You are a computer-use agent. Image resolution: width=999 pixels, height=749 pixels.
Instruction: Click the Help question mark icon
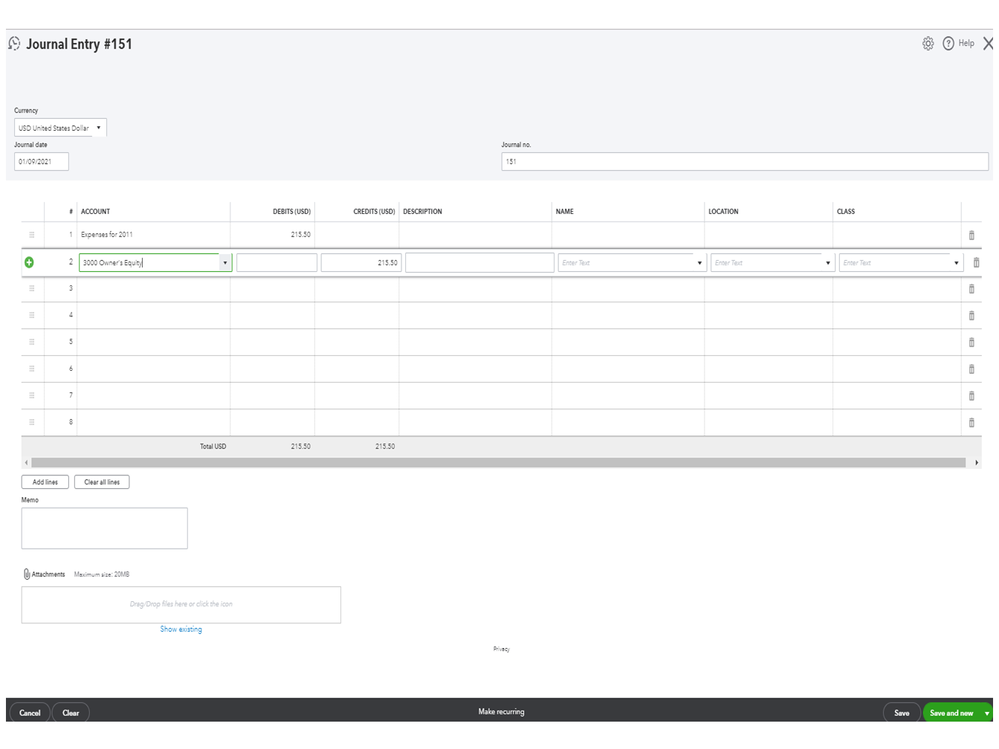coord(949,44)
